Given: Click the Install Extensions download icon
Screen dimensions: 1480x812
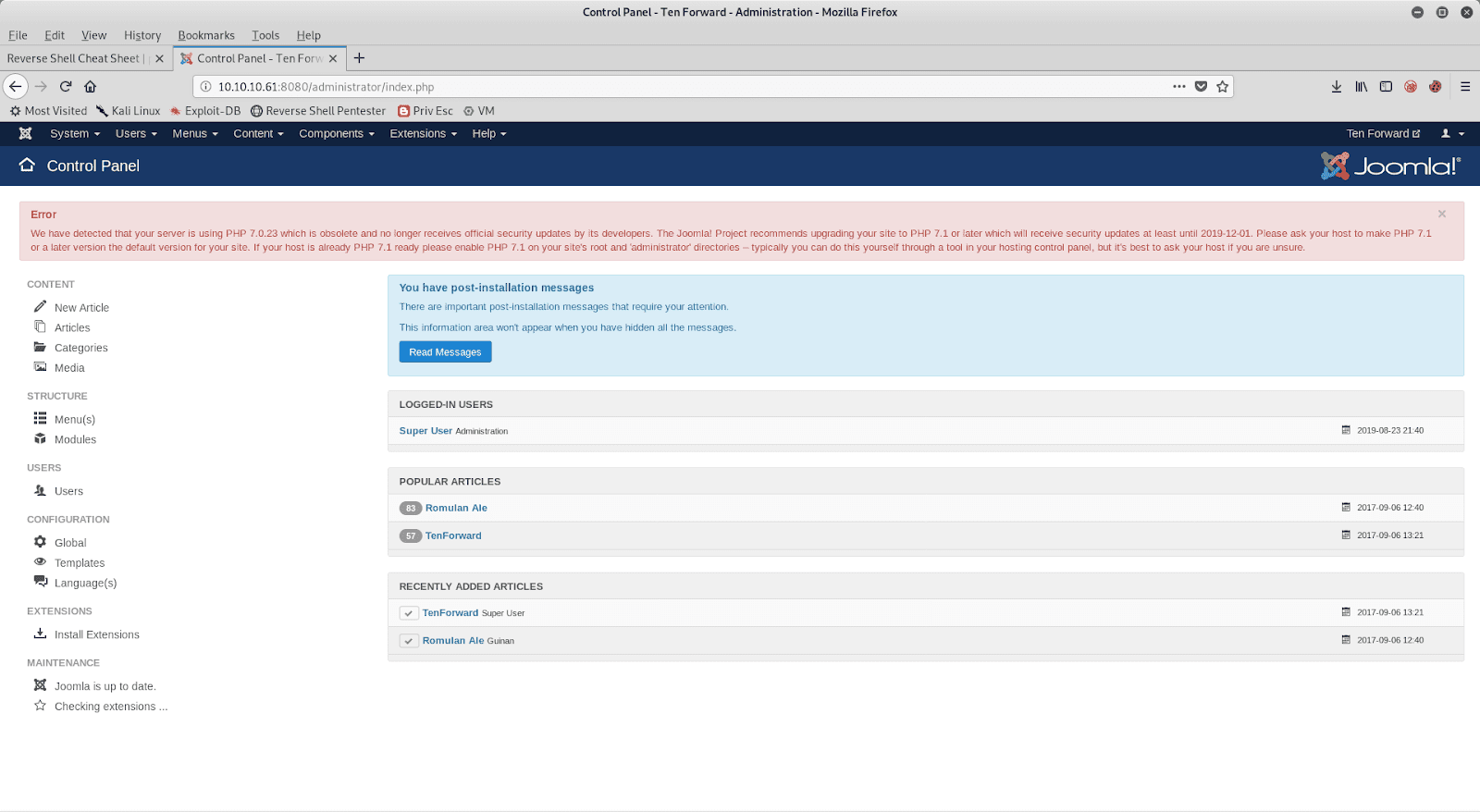Looking at the screenshot, I should (x=40, y=634).
